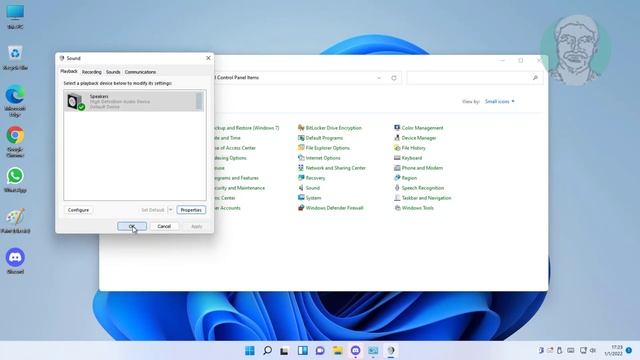640x360 pixels.
Task: Show the Task View from the taskbar
Action: (x=284, y=350)
